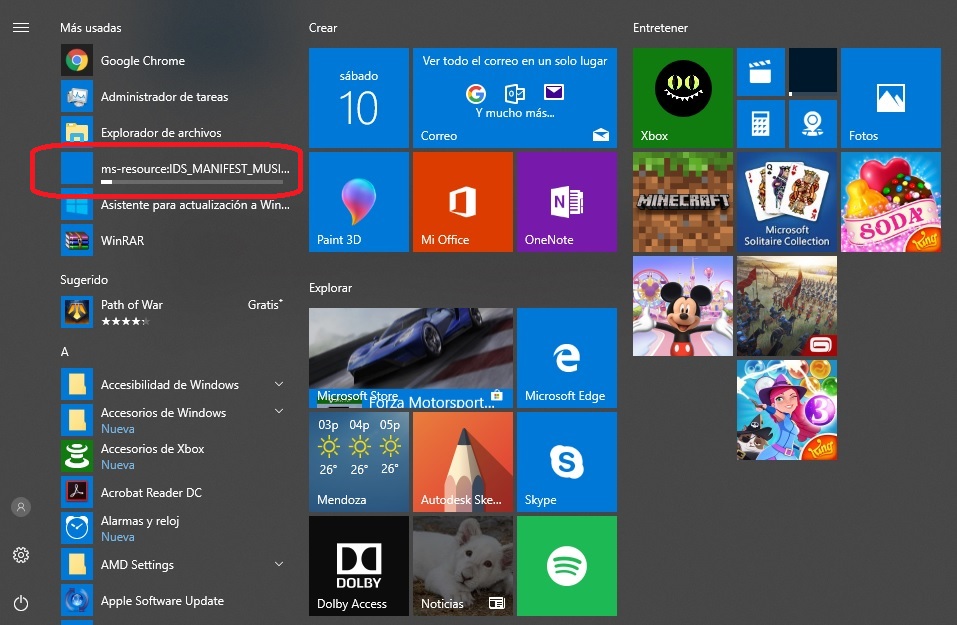Click the Sugerido heading
The image size is (957, 625).
point(84,280)
